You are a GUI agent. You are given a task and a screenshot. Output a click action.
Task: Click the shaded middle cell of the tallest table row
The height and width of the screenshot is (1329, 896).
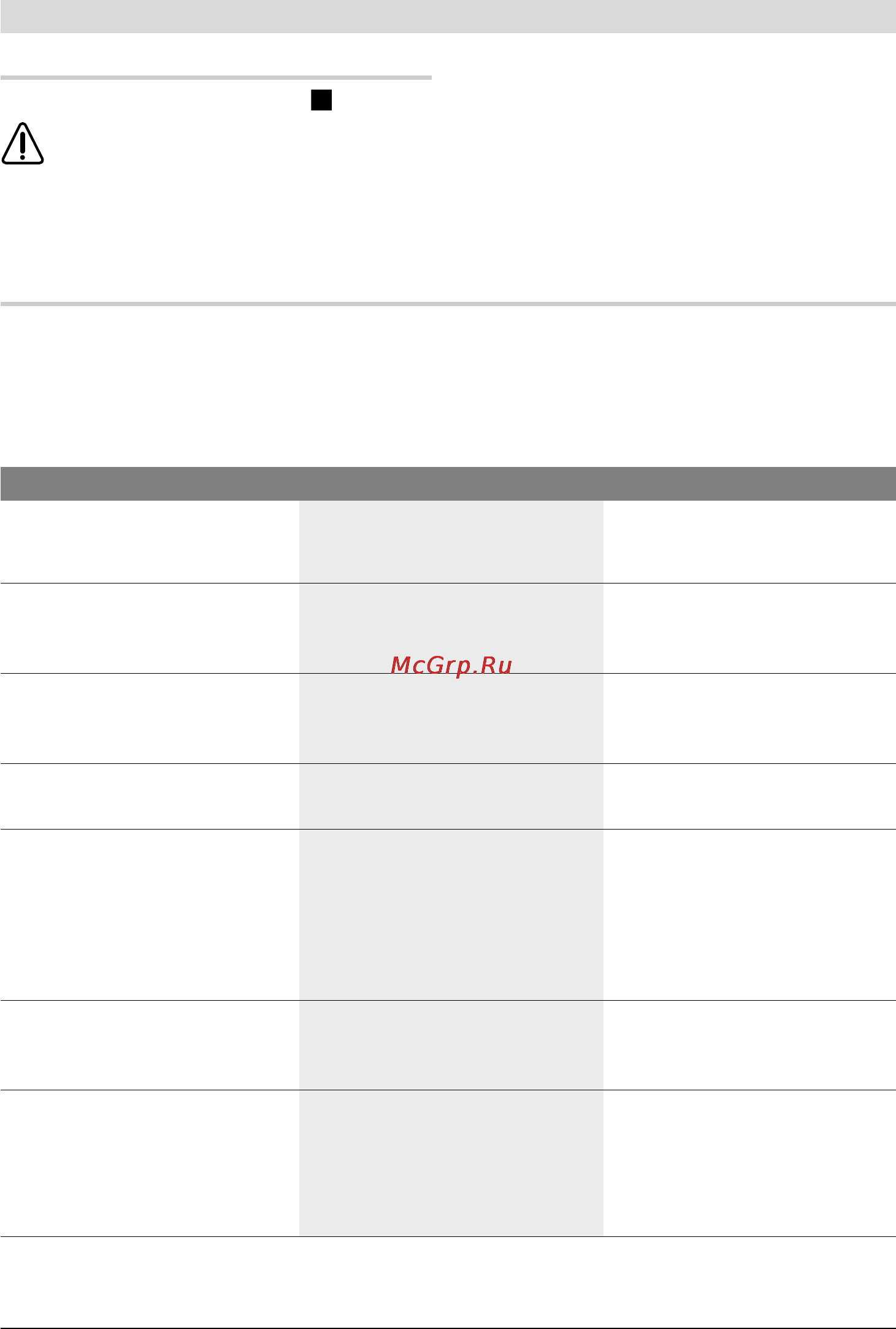[x=451, y=915]
